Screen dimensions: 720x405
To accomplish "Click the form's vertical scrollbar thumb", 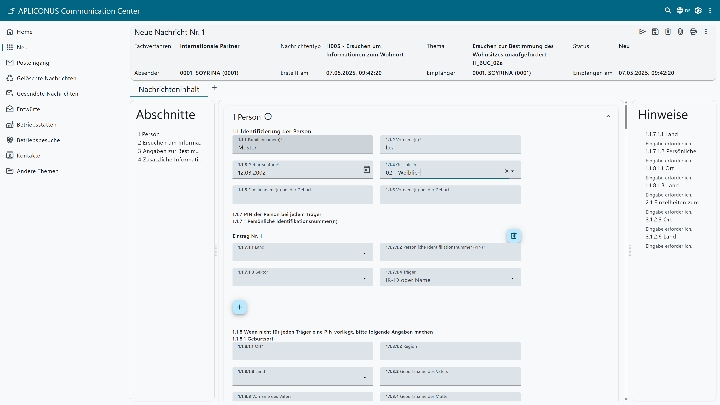I will [x=625, y=116].
